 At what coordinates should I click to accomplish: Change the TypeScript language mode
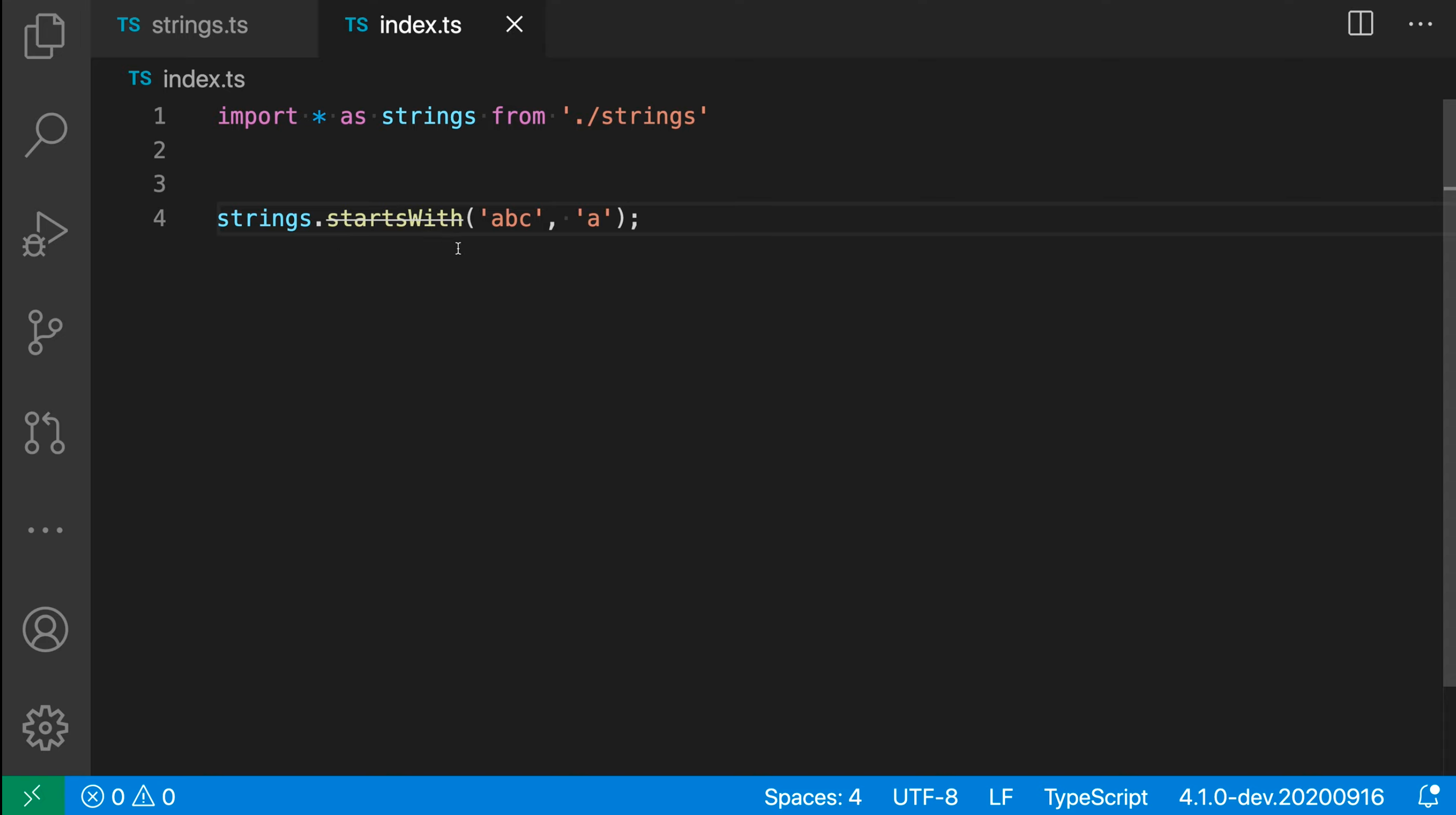pyautogui.click(x=1095, y=797)
